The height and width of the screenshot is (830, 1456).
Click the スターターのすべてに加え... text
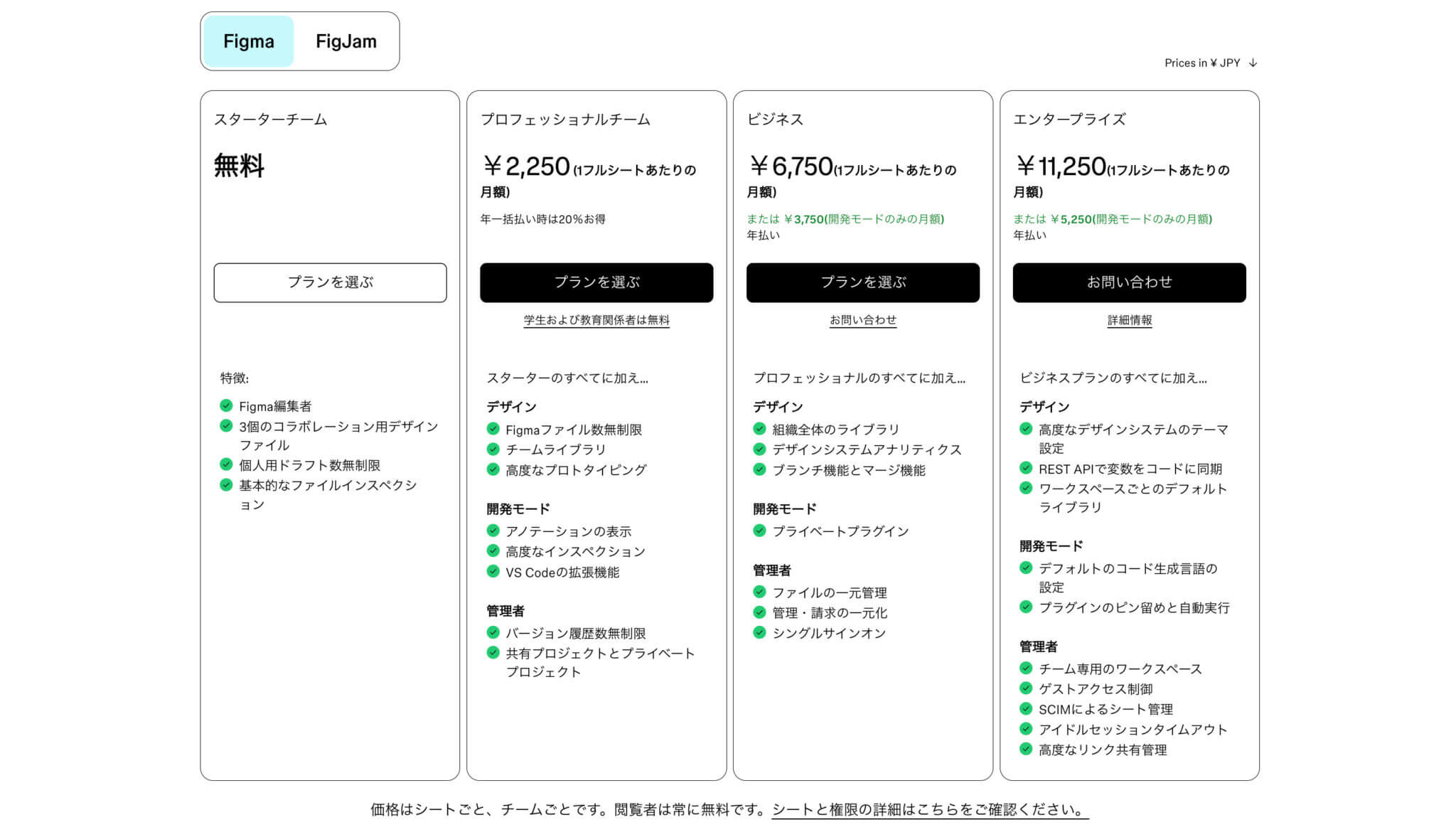tap(567, 378)
